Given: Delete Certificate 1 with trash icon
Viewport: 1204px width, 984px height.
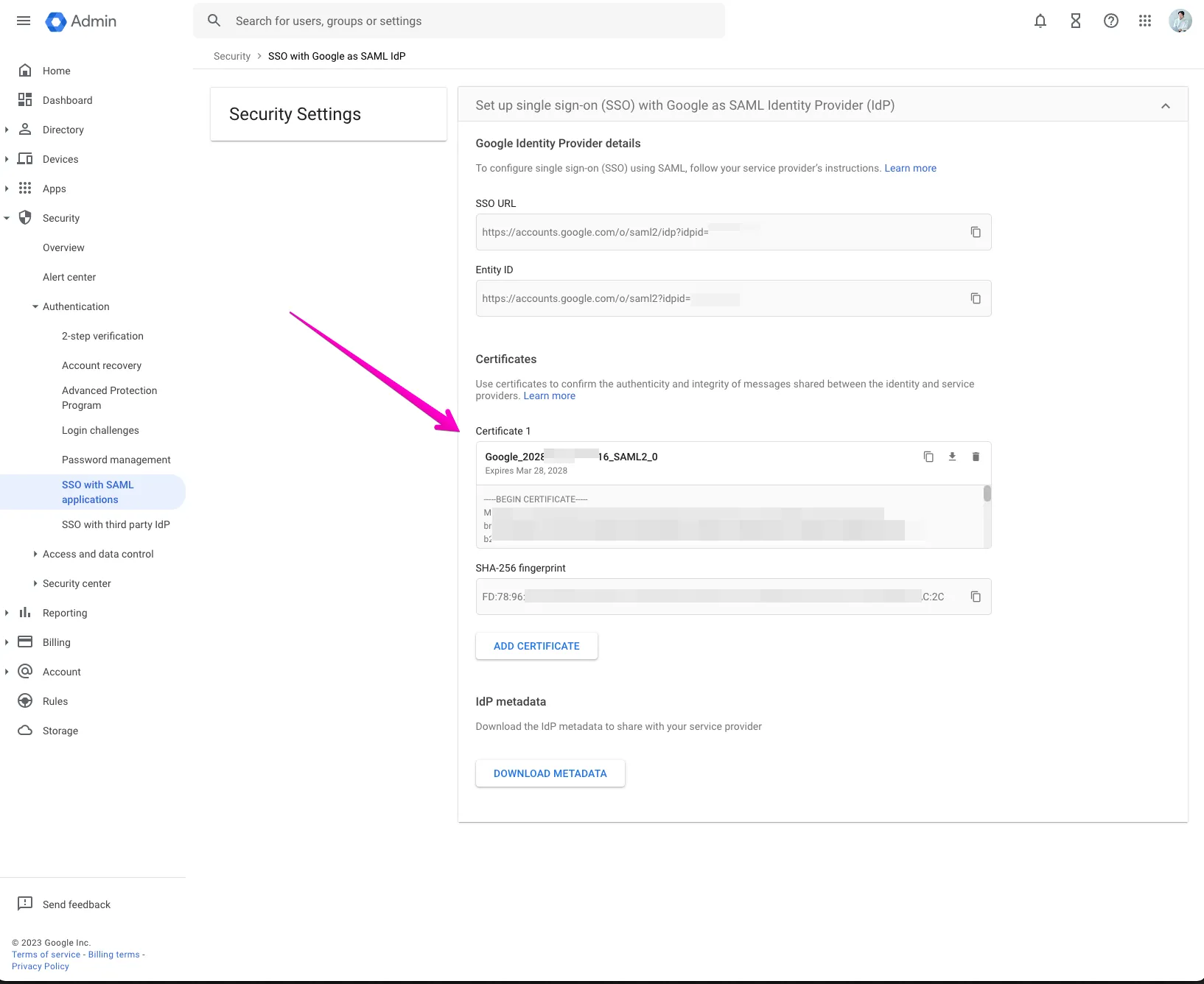Looking at the screenshot, I should [976, 457].
